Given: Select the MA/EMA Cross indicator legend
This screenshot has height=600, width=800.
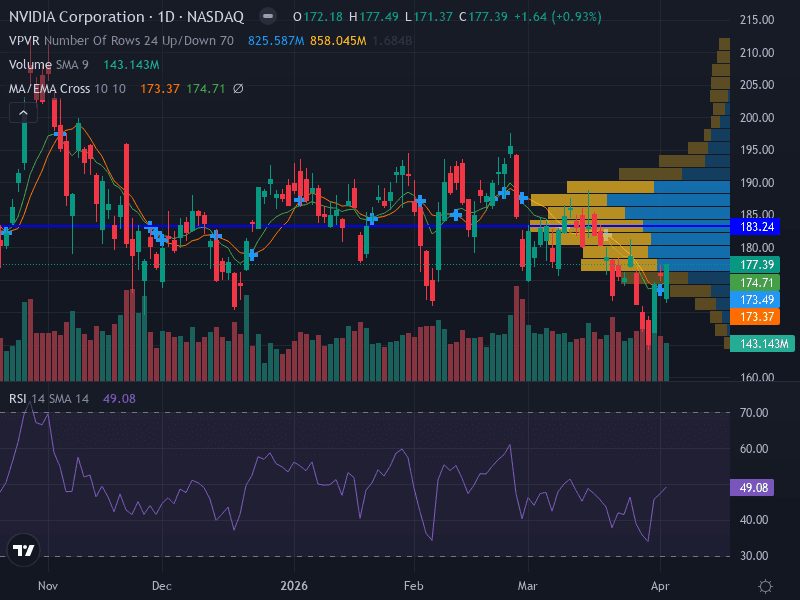Looking at the screenshot, I should (67, 89).
